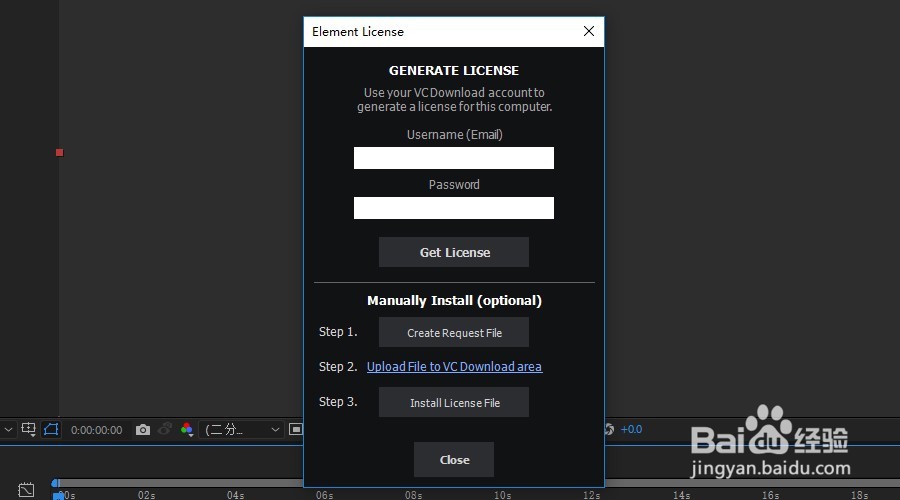Click the 02s mark on time ruler
The image size is (900, 500).
146,495
